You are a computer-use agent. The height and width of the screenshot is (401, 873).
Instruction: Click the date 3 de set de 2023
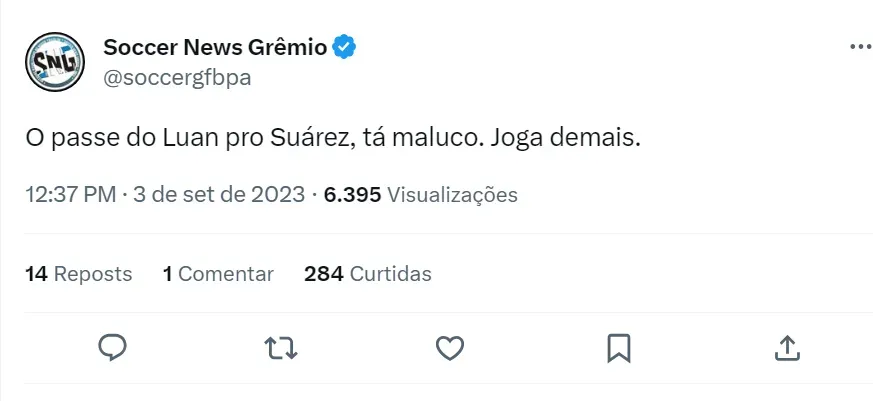pos(219,194)
